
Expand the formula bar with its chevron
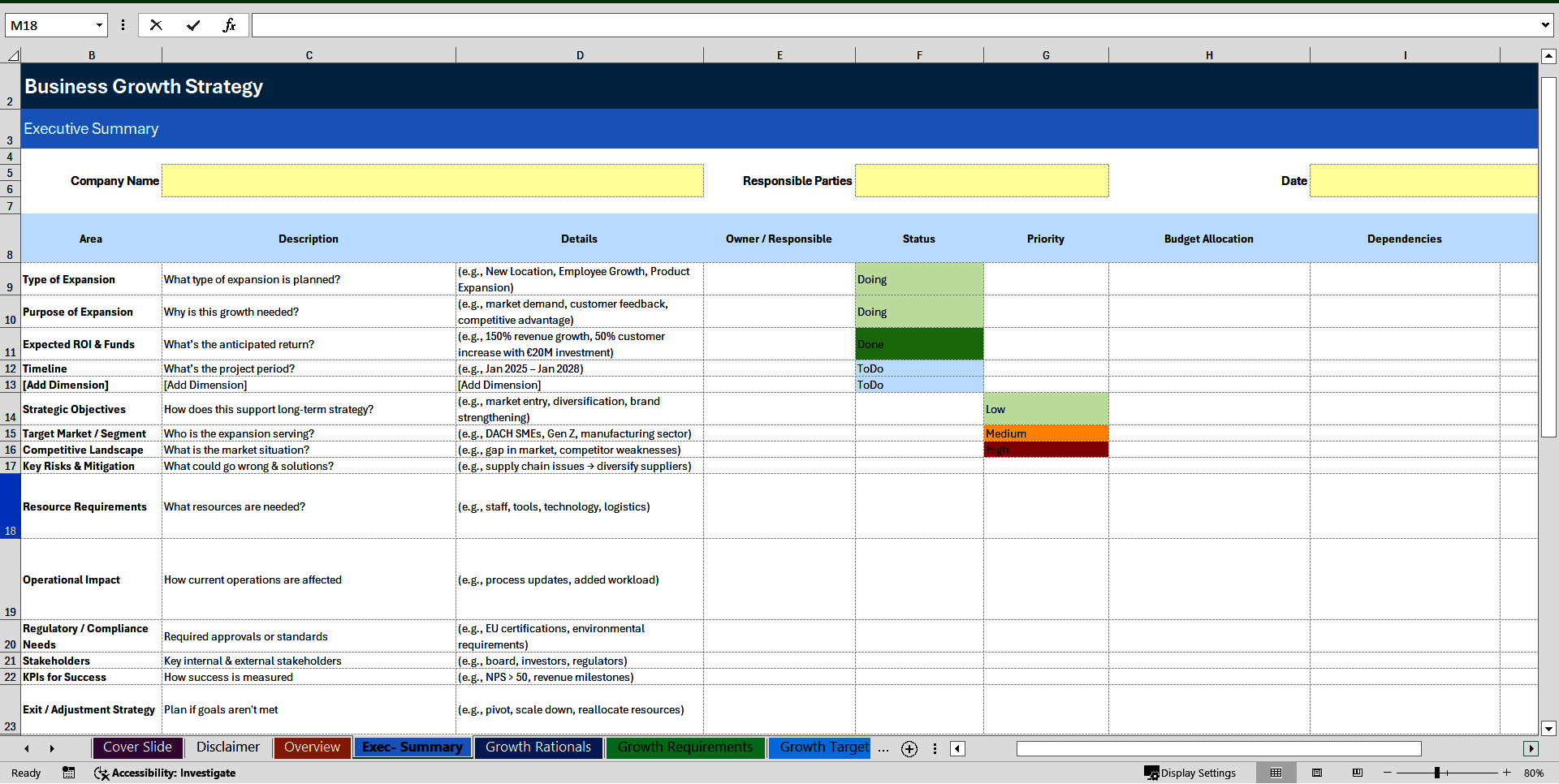(1546, 25)
